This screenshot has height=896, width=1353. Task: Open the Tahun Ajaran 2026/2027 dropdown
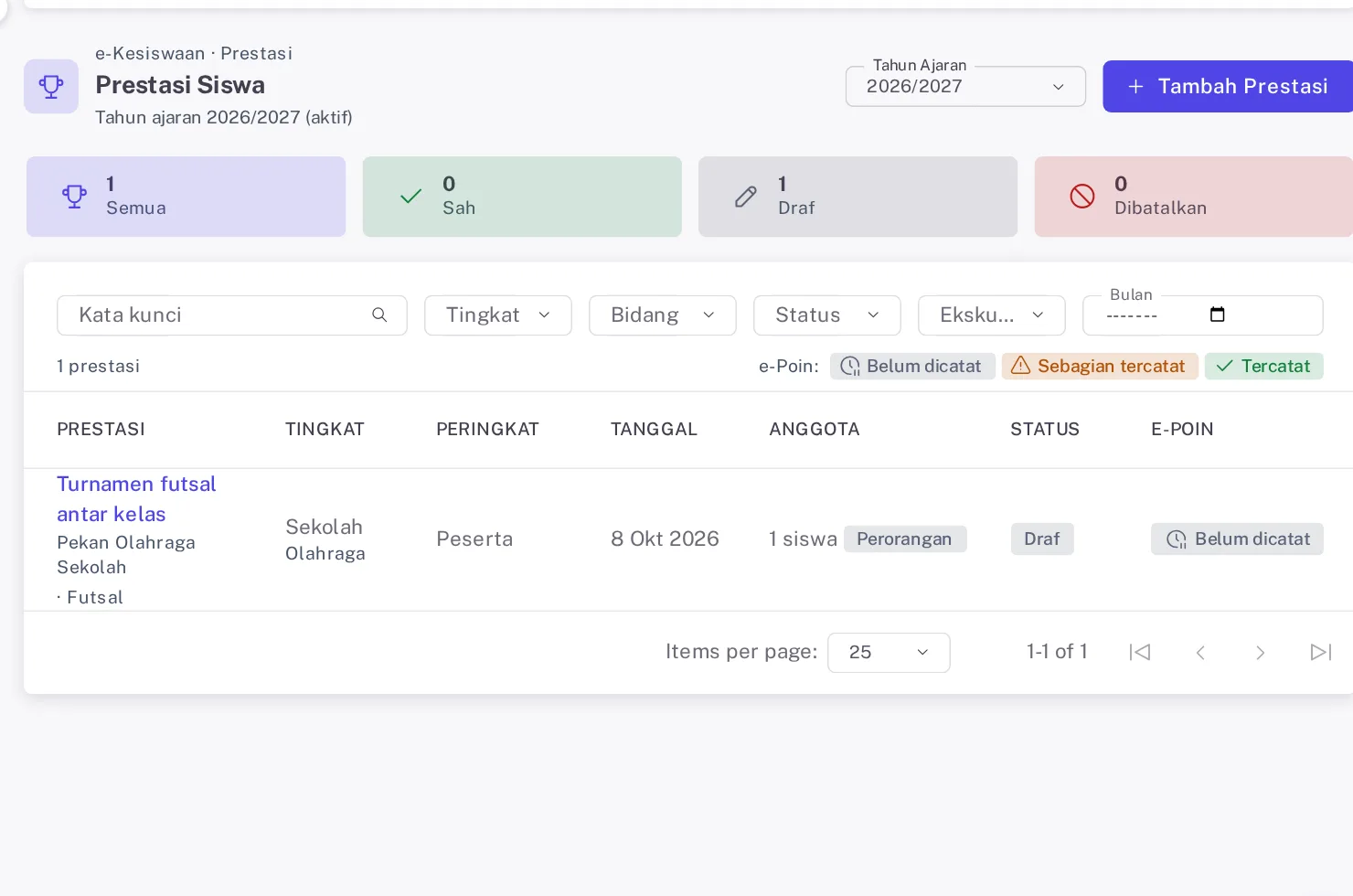(x=965, y=86)
